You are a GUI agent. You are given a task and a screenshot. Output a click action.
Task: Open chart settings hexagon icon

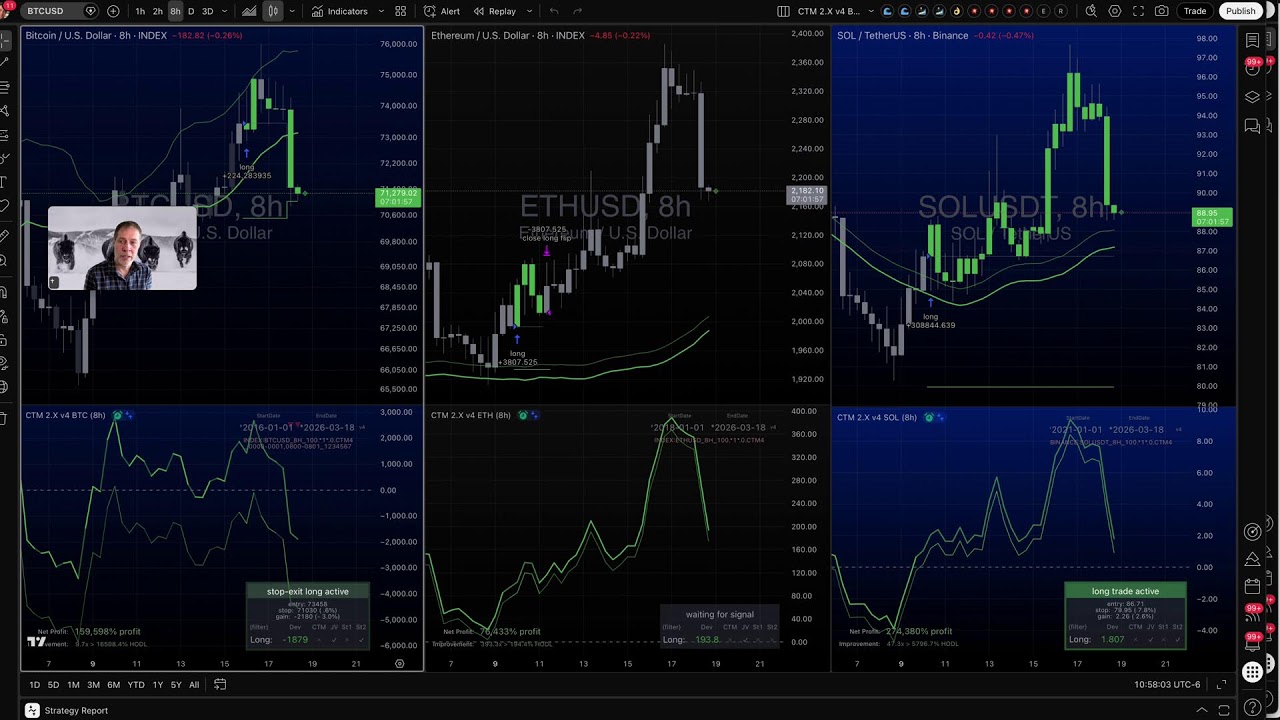[1115, 11]
